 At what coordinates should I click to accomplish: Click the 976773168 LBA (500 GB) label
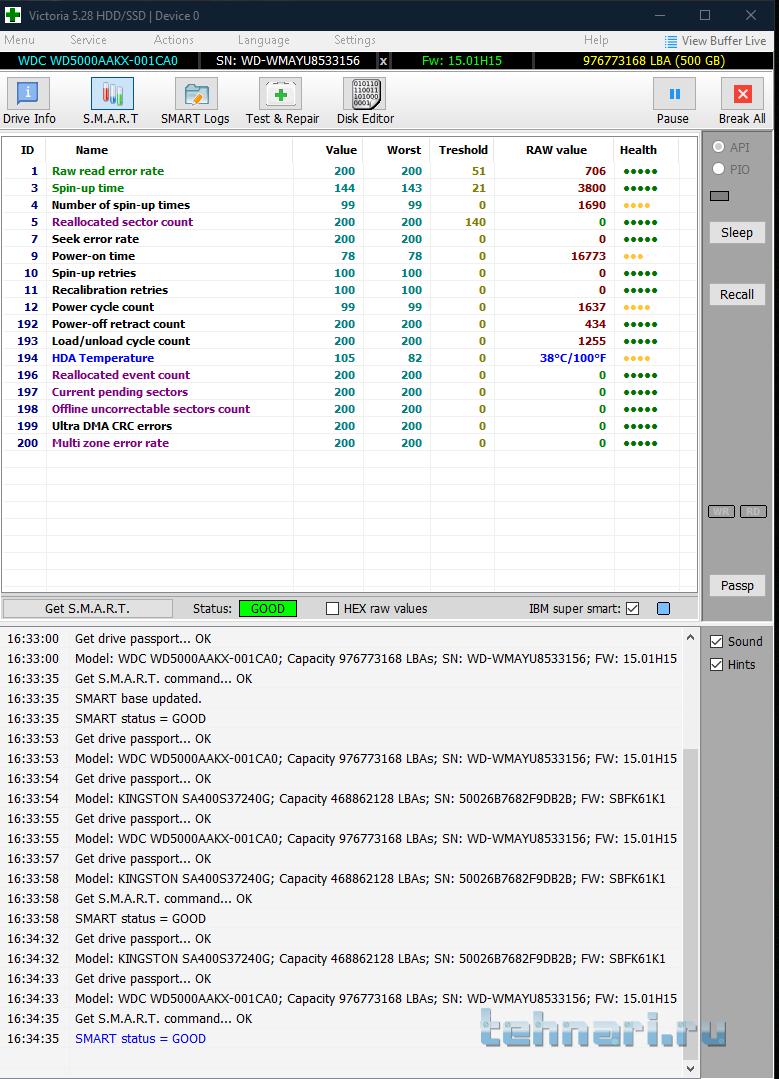point(653,61)
